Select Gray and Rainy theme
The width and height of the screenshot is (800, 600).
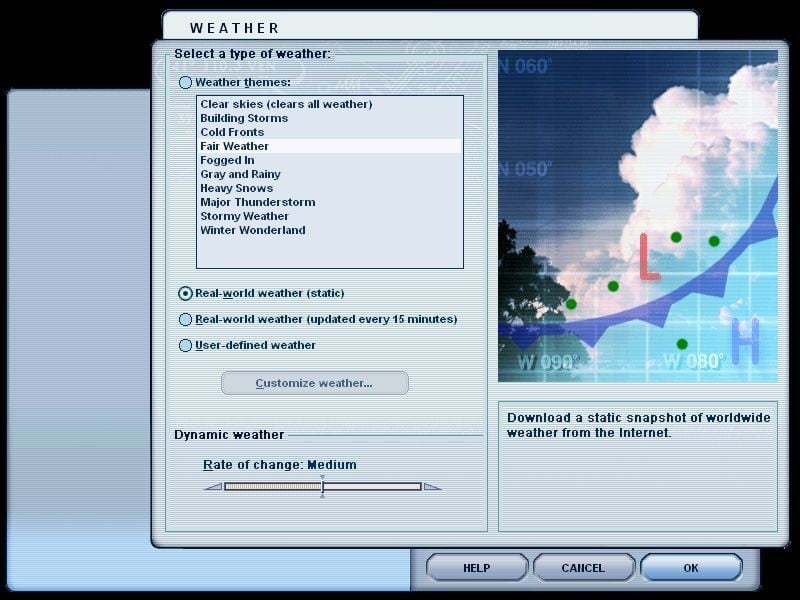(240, 174)
